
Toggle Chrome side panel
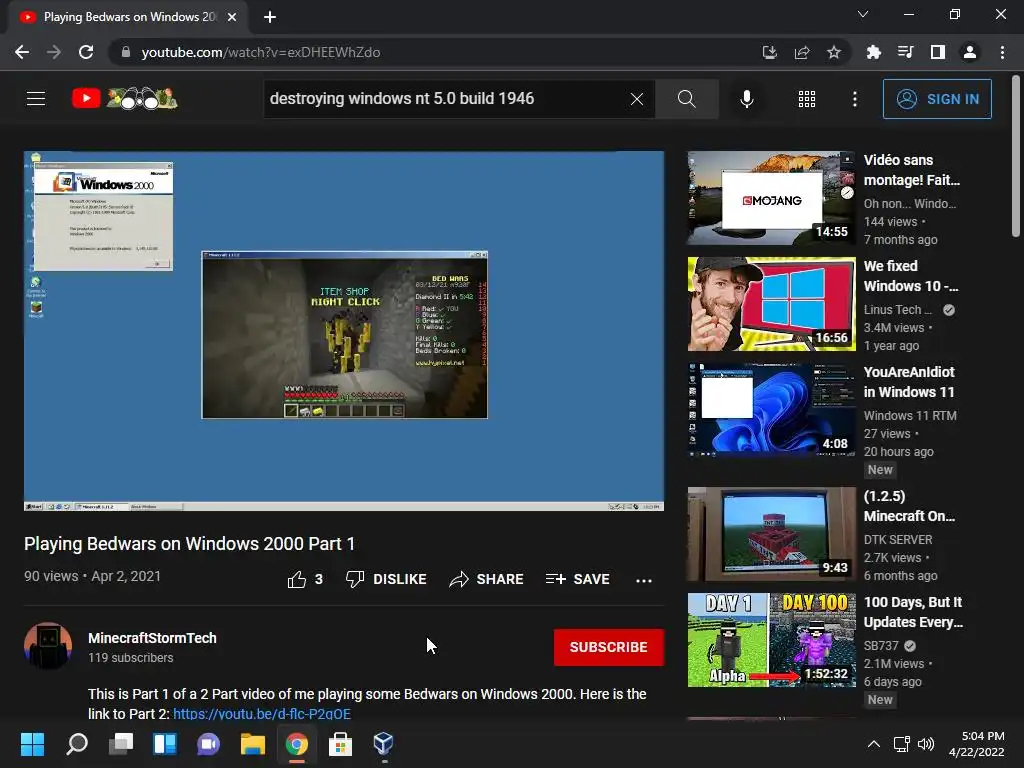(x=938, y=52)
